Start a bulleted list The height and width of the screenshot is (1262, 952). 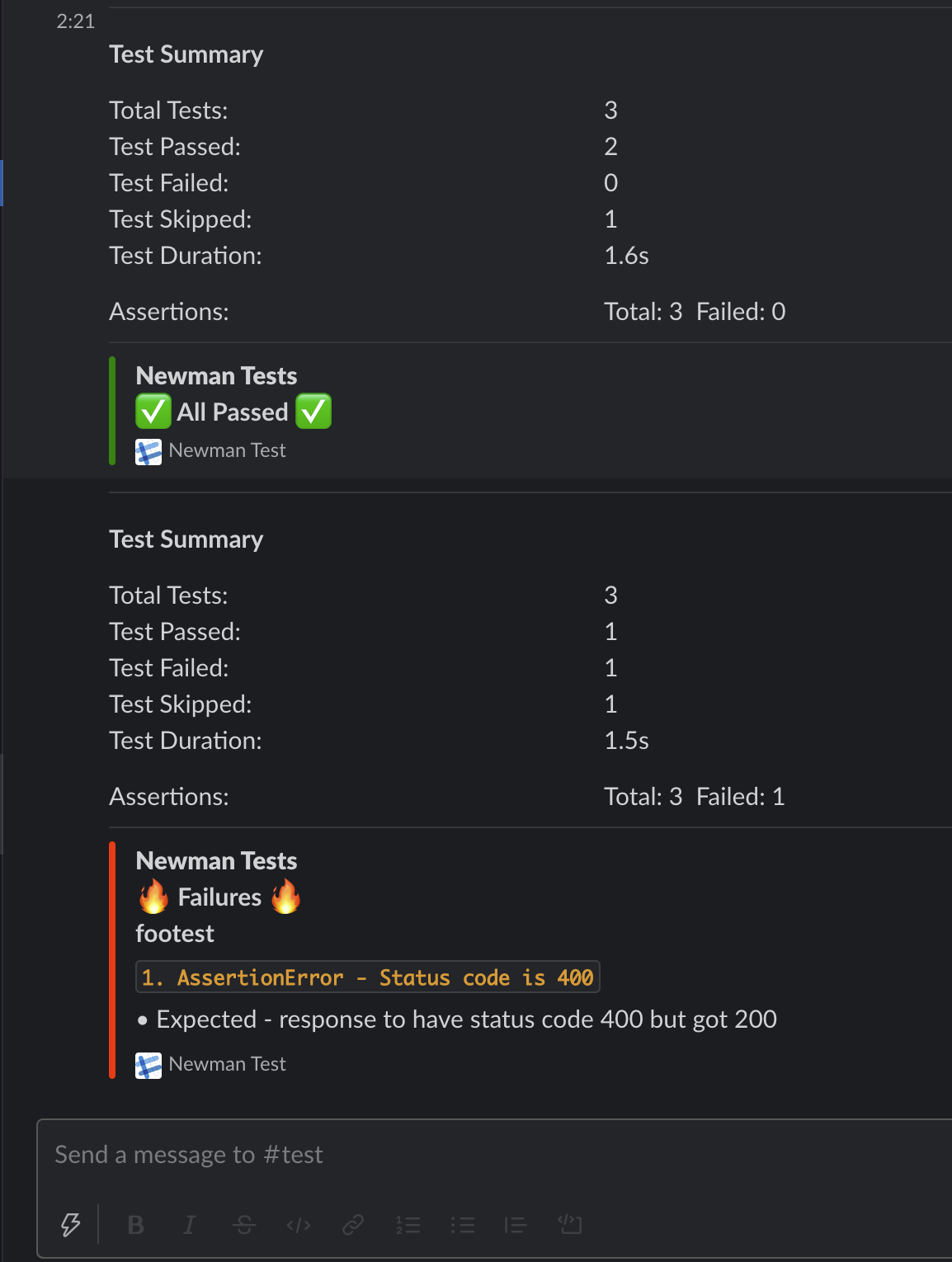pyautogui.click(x=462, y=1225)
